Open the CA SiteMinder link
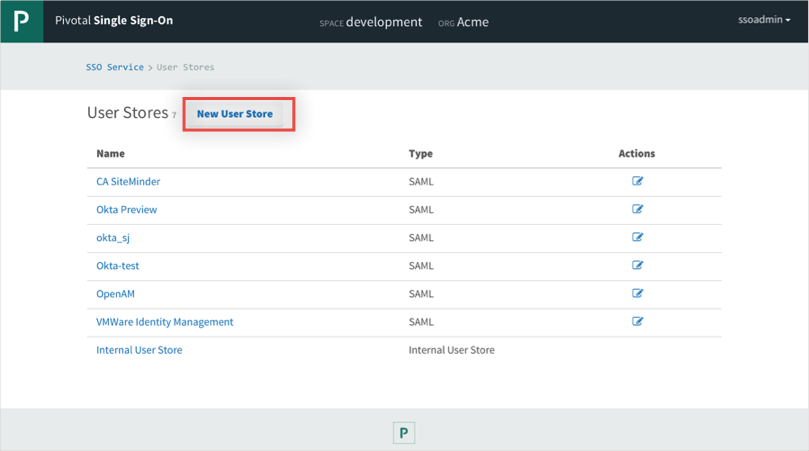The height and width of the screenshot is (451, 809). (128, 182)
